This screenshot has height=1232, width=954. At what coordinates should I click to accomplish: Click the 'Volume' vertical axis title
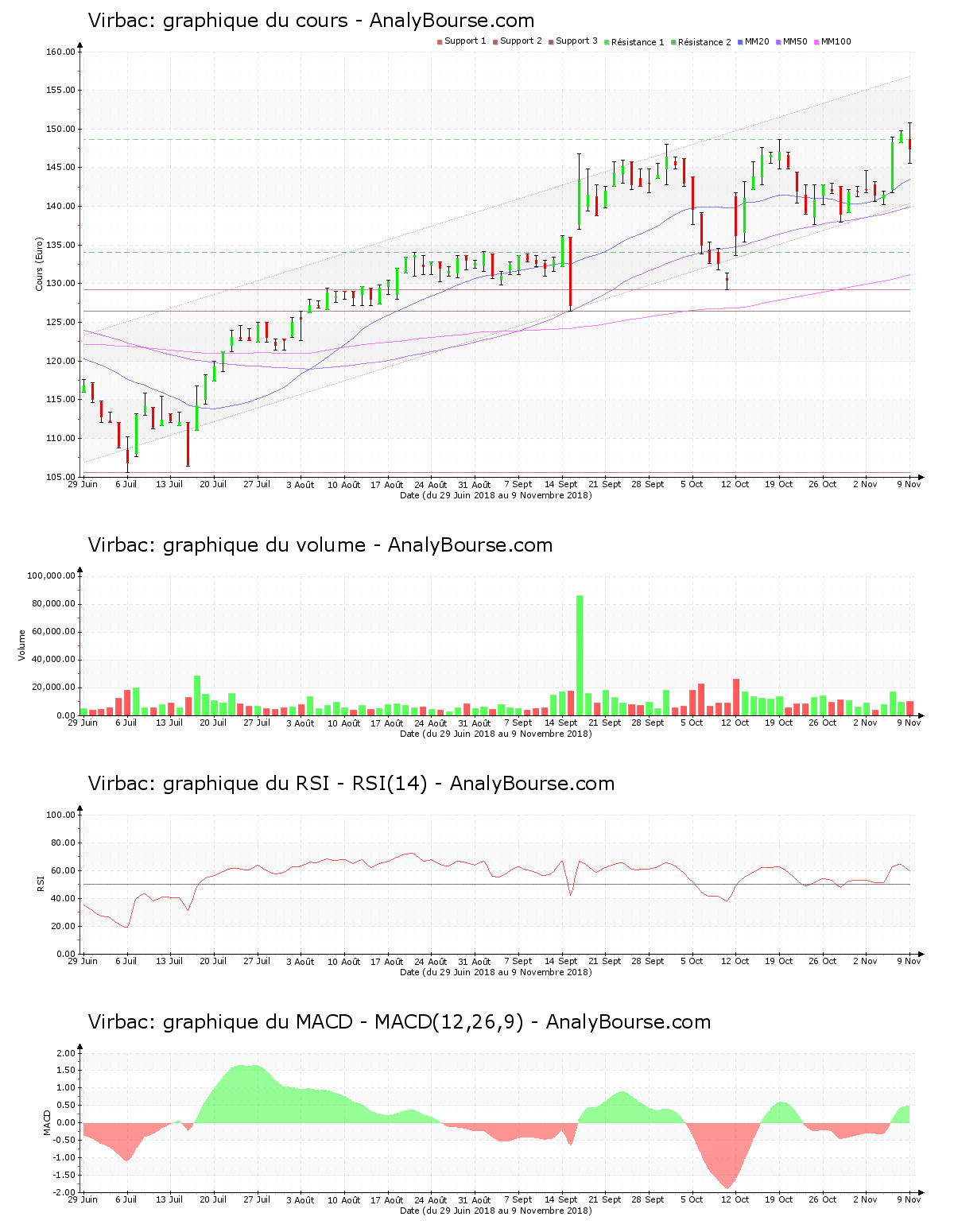coord(22,645)
